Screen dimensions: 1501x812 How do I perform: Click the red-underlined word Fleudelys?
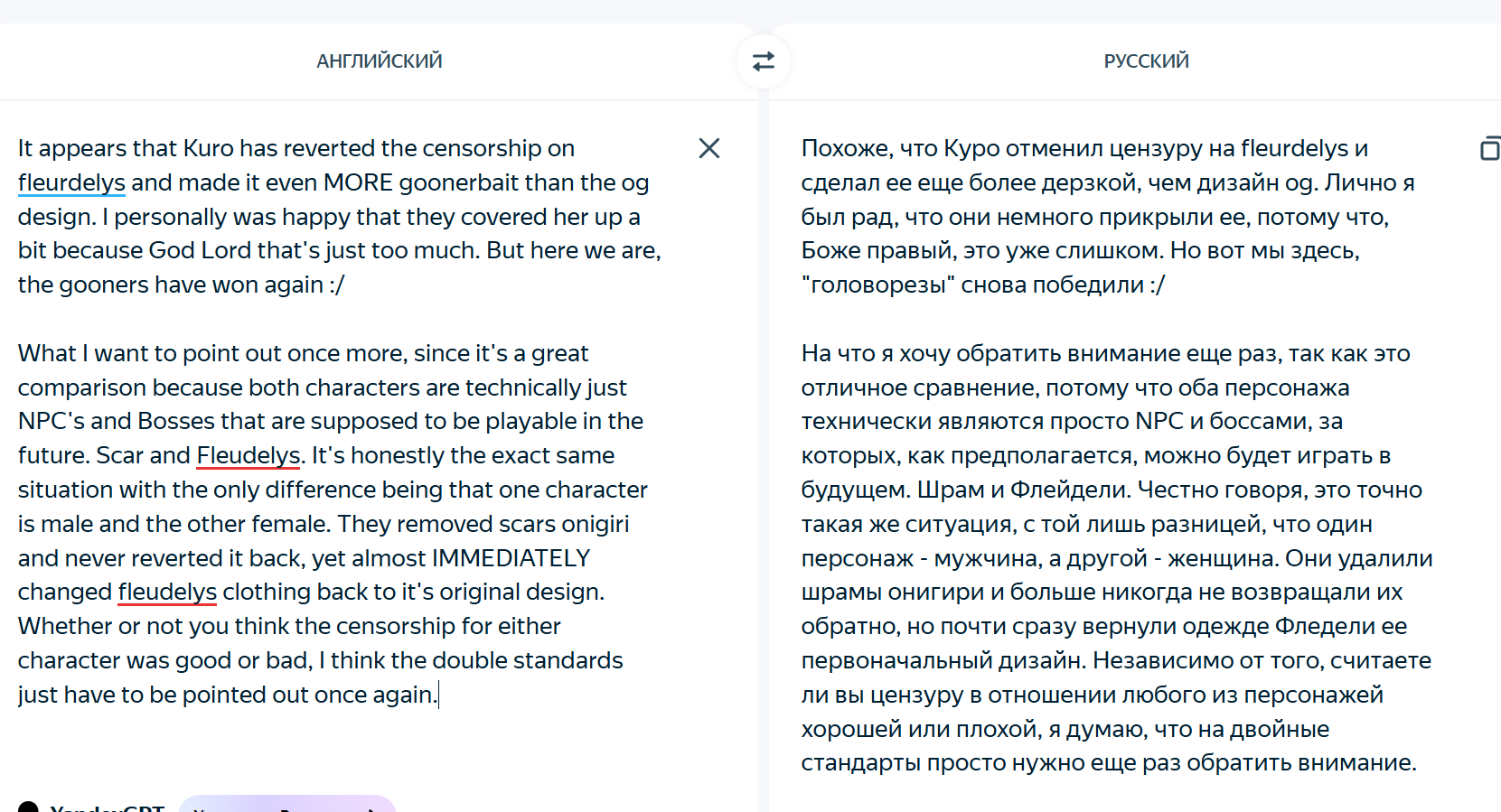(x=249, y=456)
